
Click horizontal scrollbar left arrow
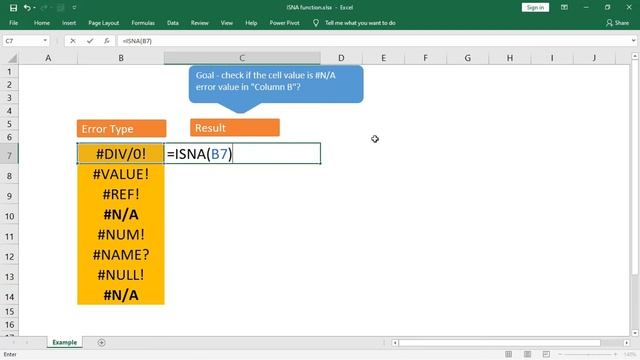(x=395, y=342)
